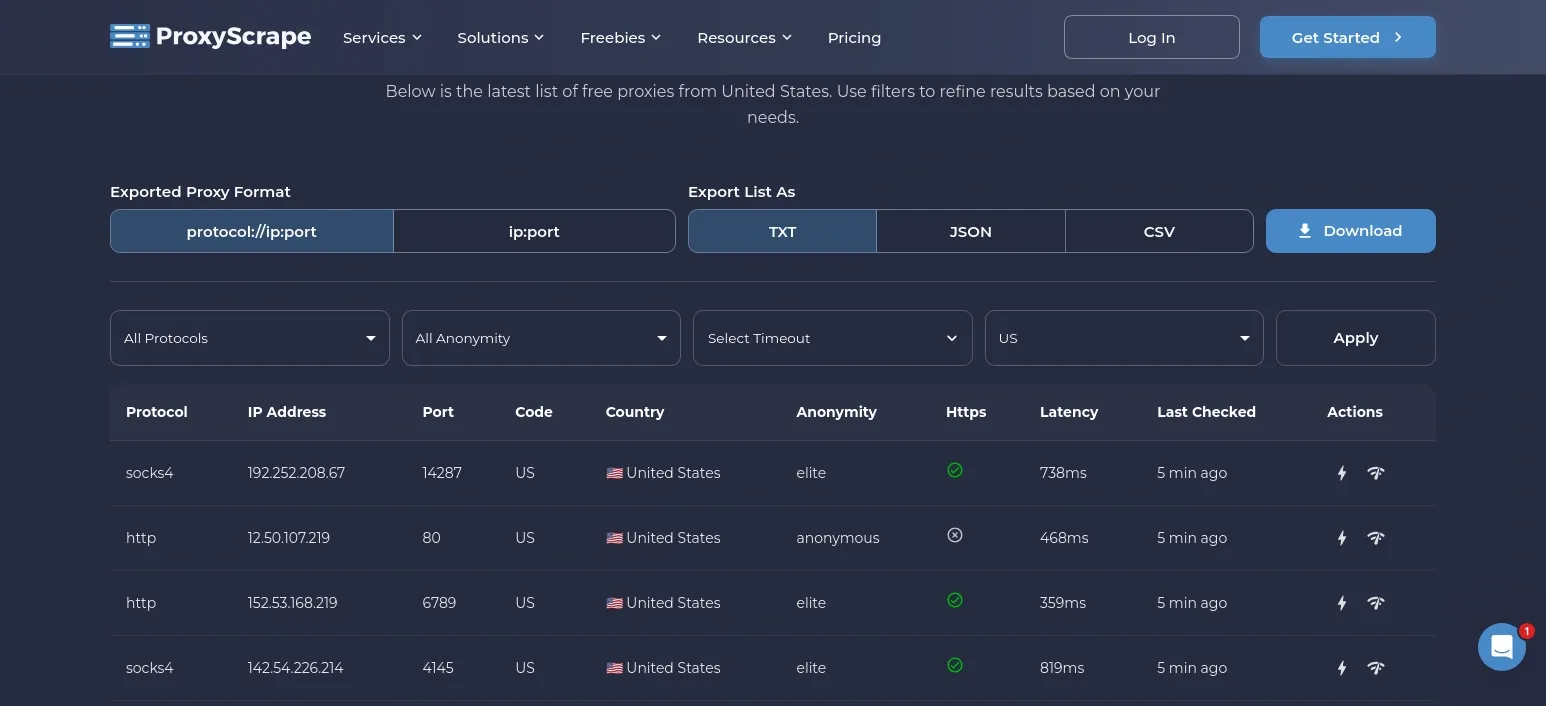
Task: Go to the Pricing page
Action: coord(854,38)
